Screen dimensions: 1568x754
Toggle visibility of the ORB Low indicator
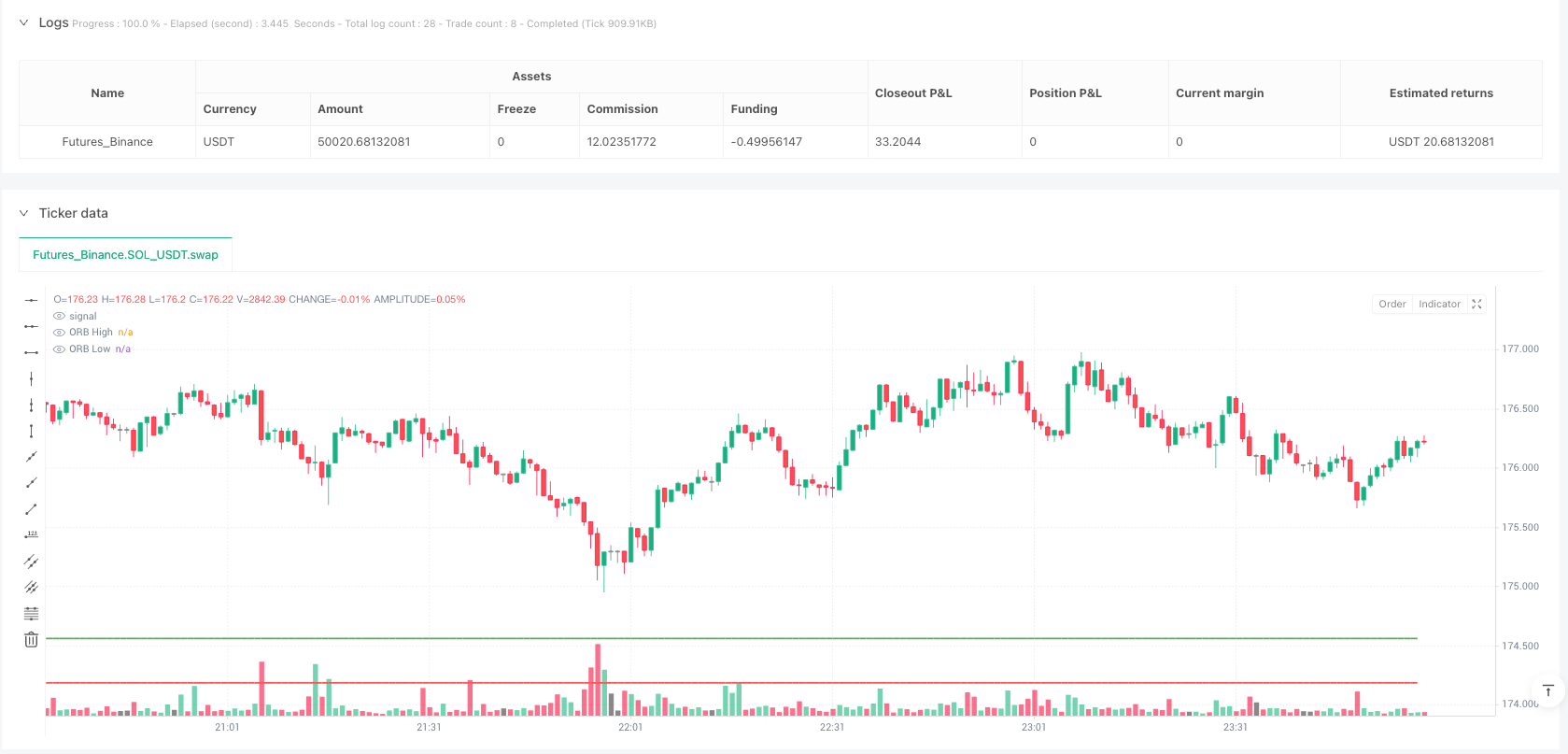(x=59, y=349)
